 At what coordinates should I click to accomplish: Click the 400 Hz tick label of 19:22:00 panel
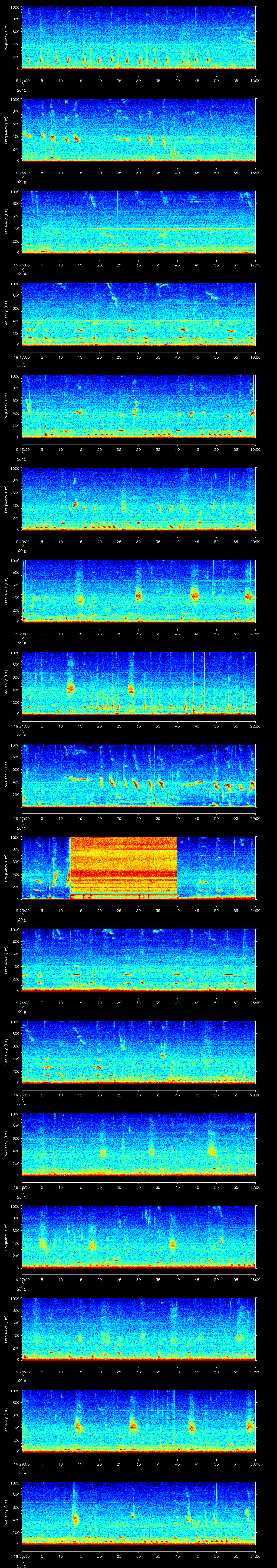[17, 782]
